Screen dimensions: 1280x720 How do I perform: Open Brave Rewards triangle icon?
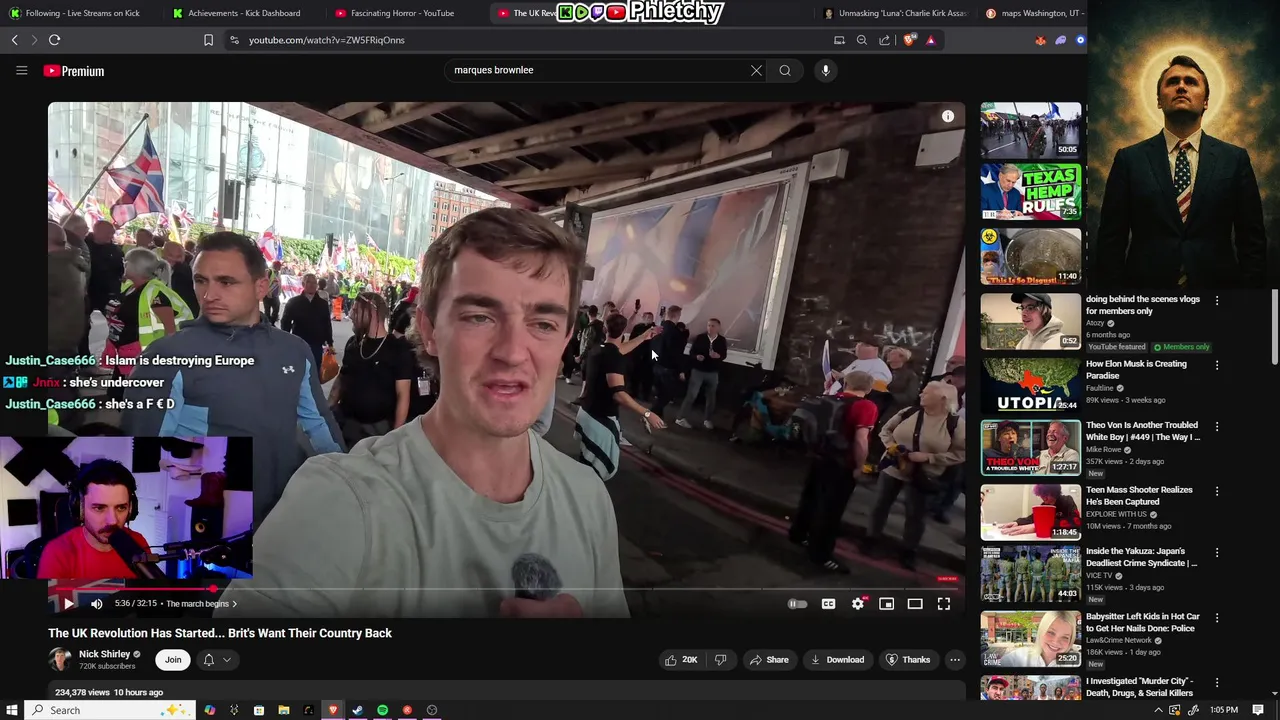(931, 40)
